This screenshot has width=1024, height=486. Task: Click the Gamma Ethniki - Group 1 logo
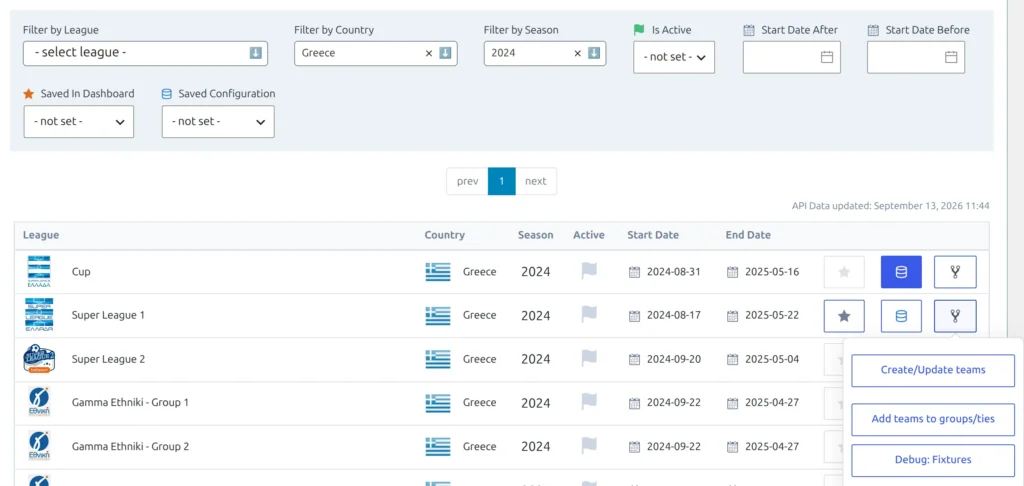coord(39,402)
